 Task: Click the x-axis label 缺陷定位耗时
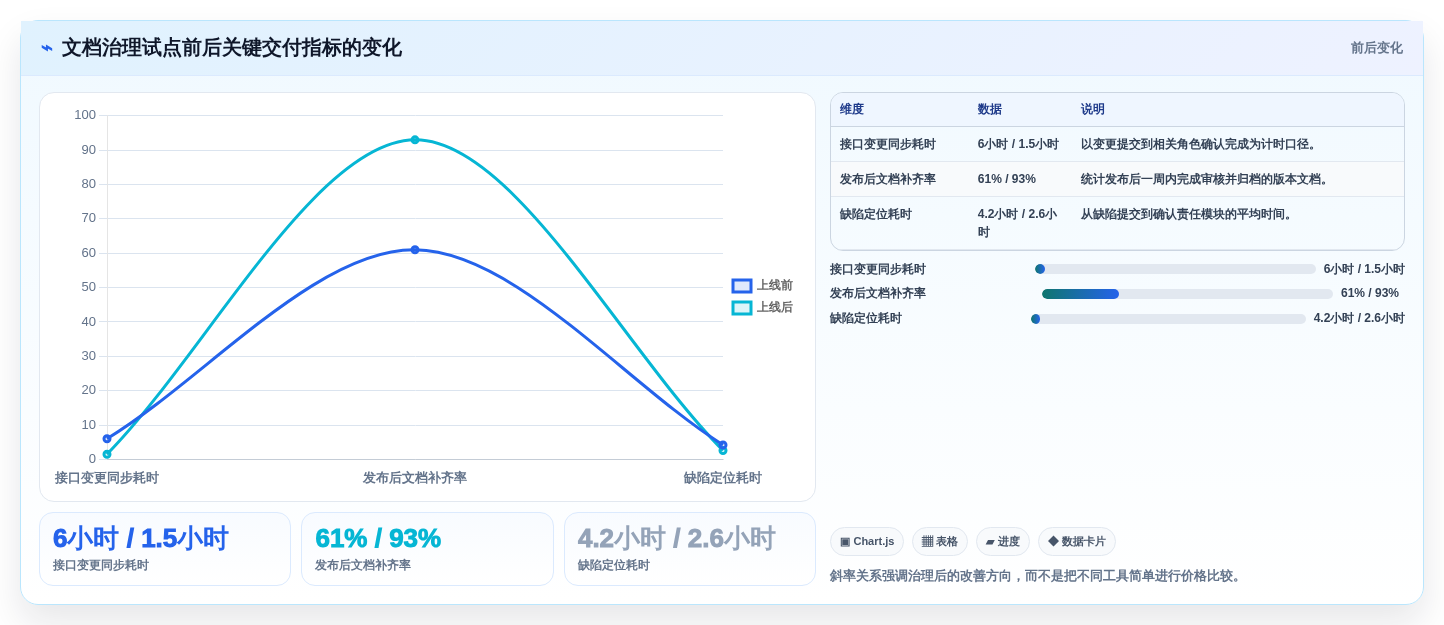[723, 478]
